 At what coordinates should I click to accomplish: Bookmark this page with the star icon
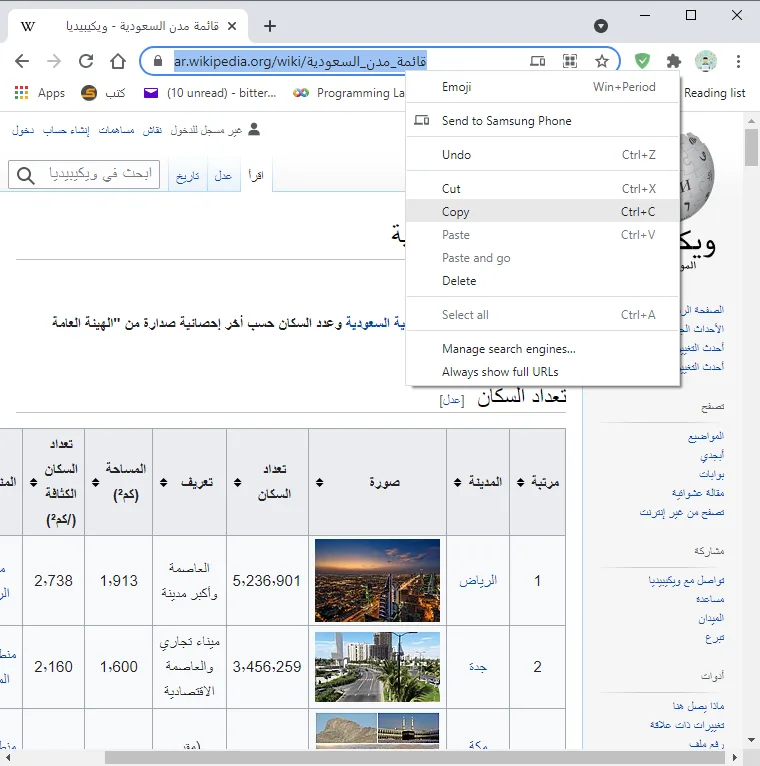point(602,61)
